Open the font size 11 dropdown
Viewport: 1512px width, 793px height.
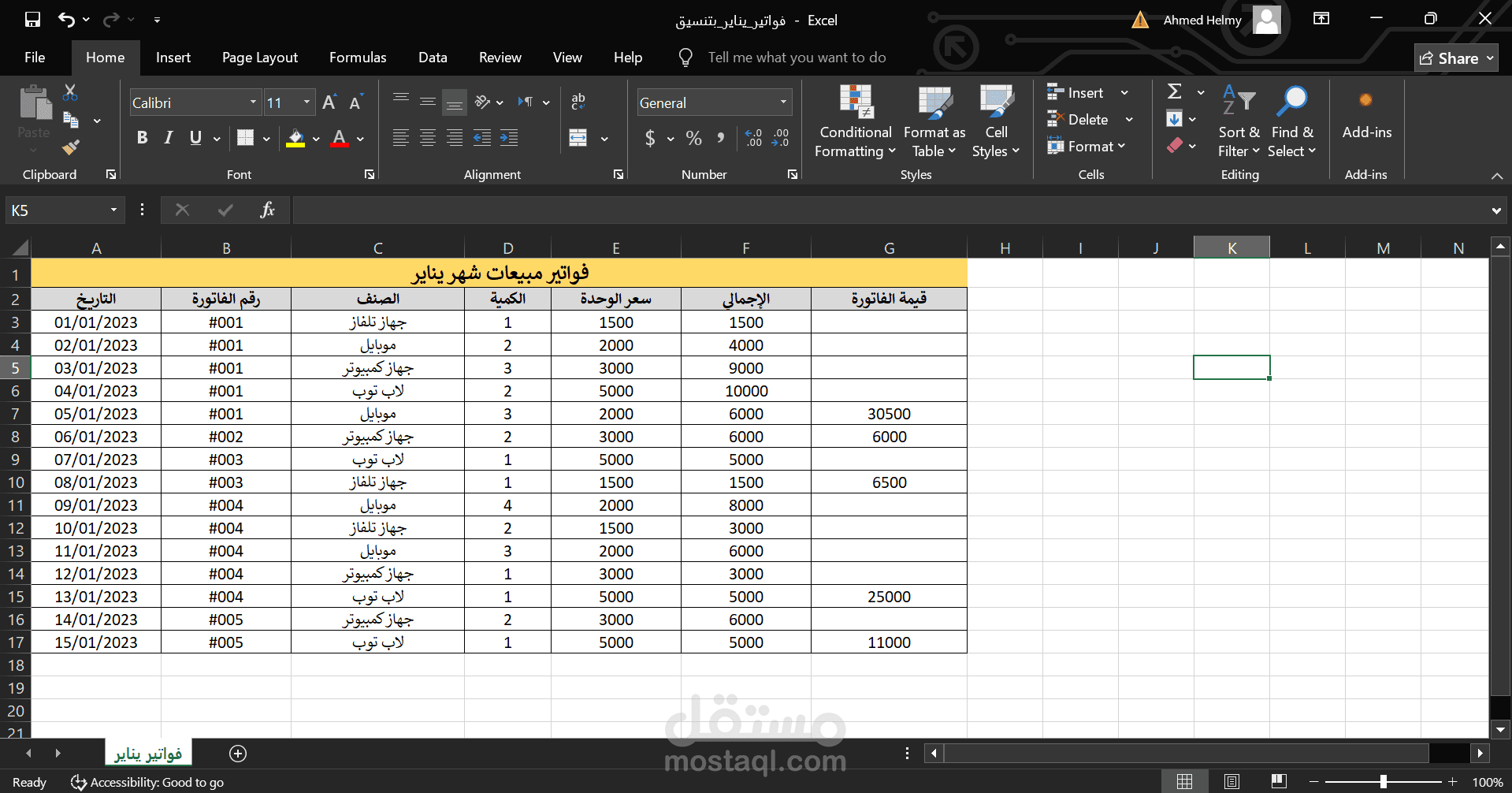click(x=307, y=102)
